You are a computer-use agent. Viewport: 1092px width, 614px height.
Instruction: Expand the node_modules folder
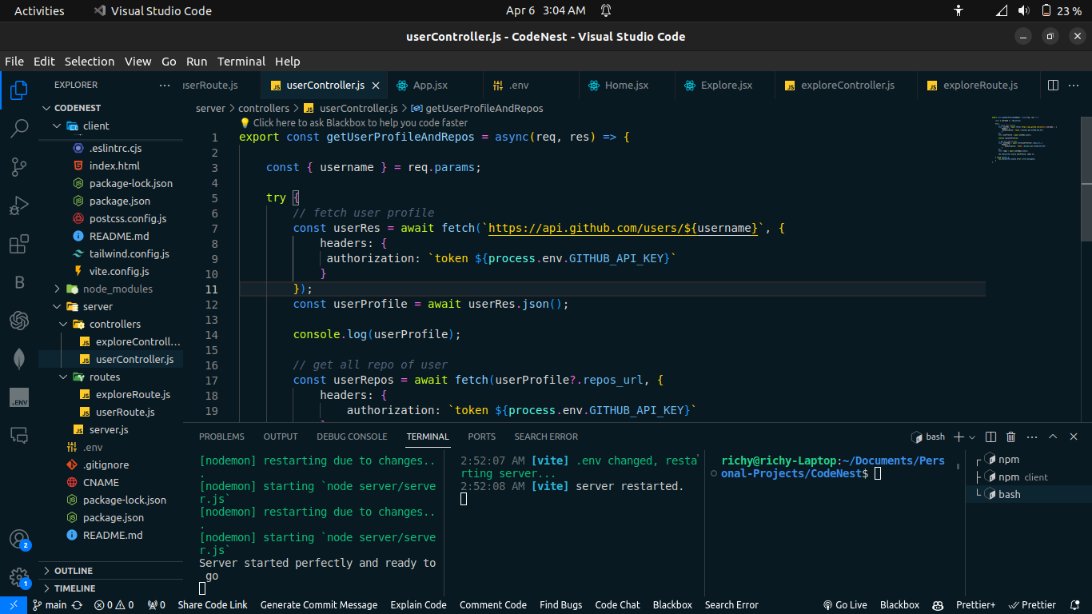pos(57,289)
